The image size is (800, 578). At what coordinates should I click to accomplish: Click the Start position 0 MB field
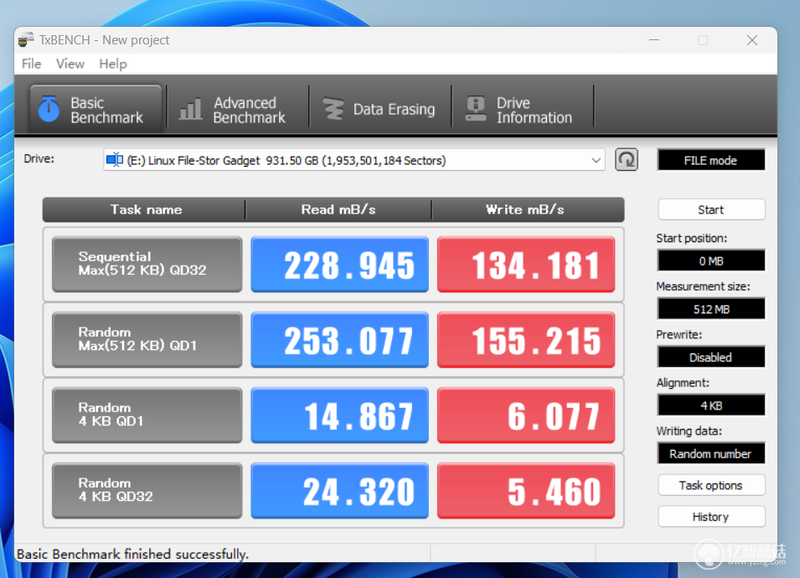711,261
